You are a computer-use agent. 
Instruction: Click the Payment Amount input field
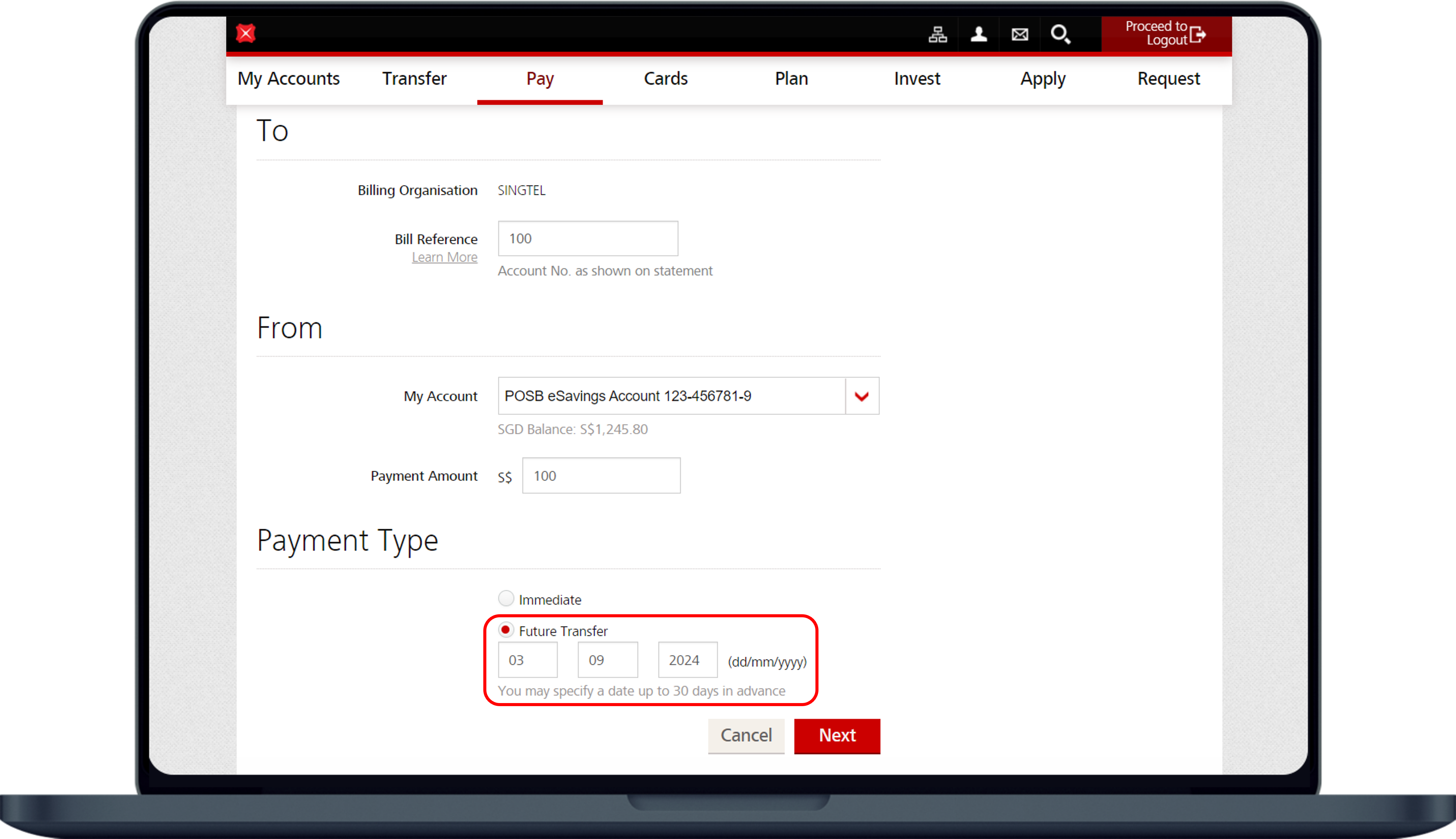601,475
